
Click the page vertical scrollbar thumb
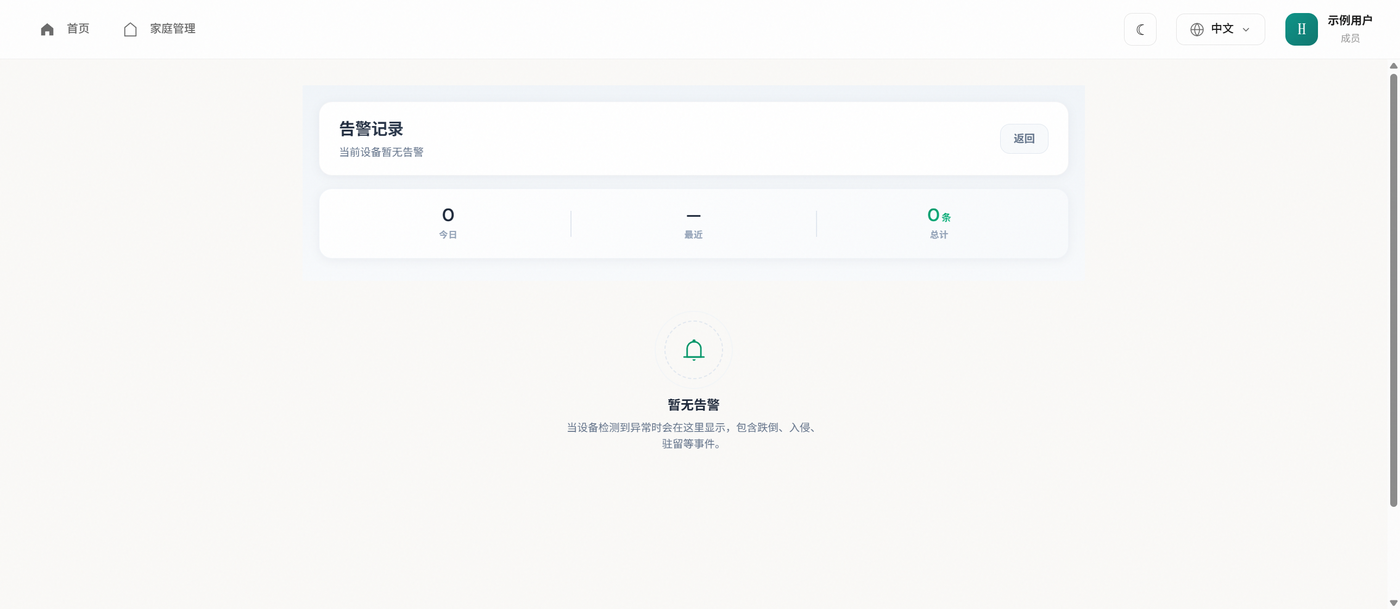pos(1393,289)
